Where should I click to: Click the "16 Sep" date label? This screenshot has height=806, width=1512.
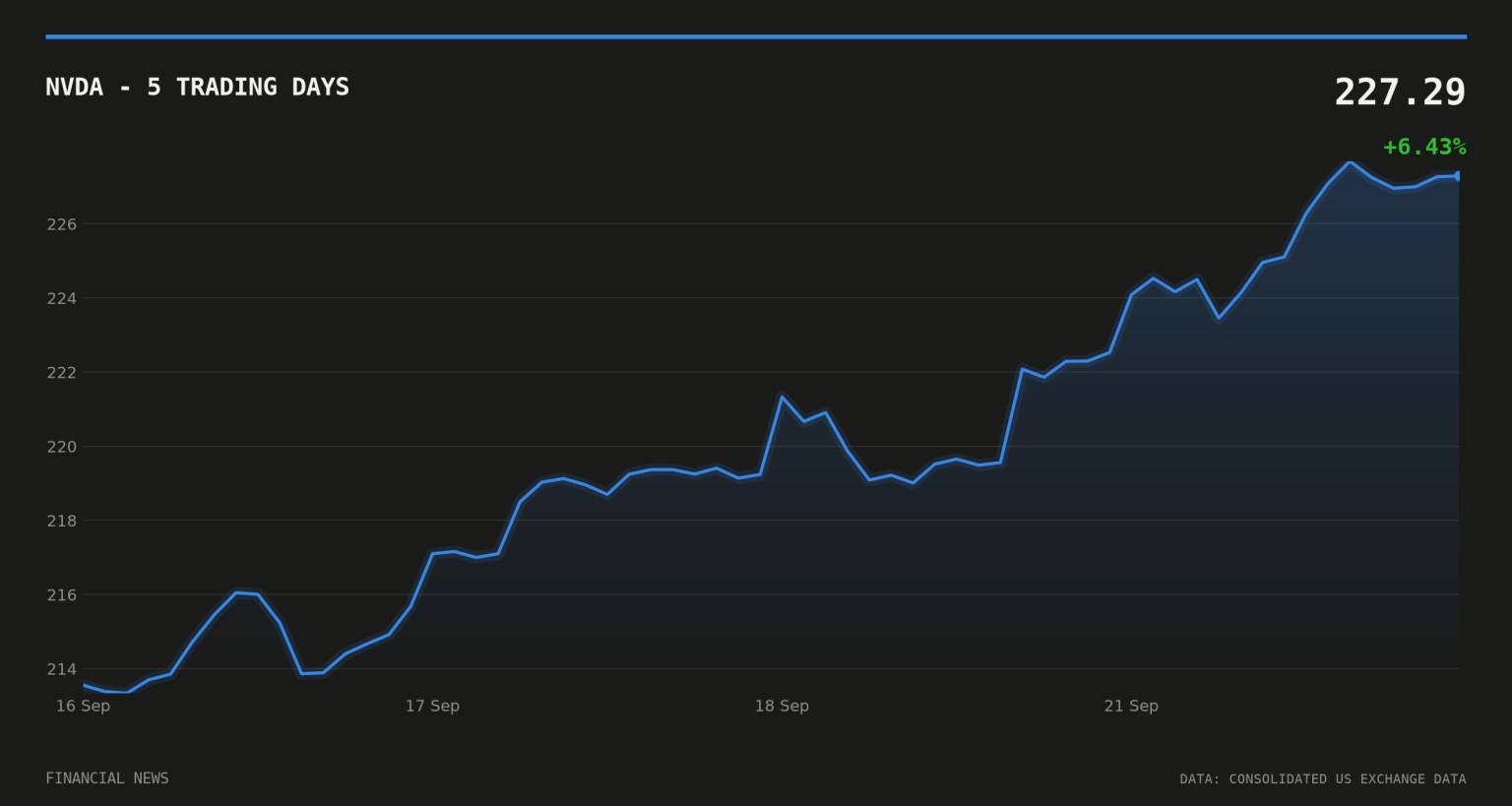[83, 706]
